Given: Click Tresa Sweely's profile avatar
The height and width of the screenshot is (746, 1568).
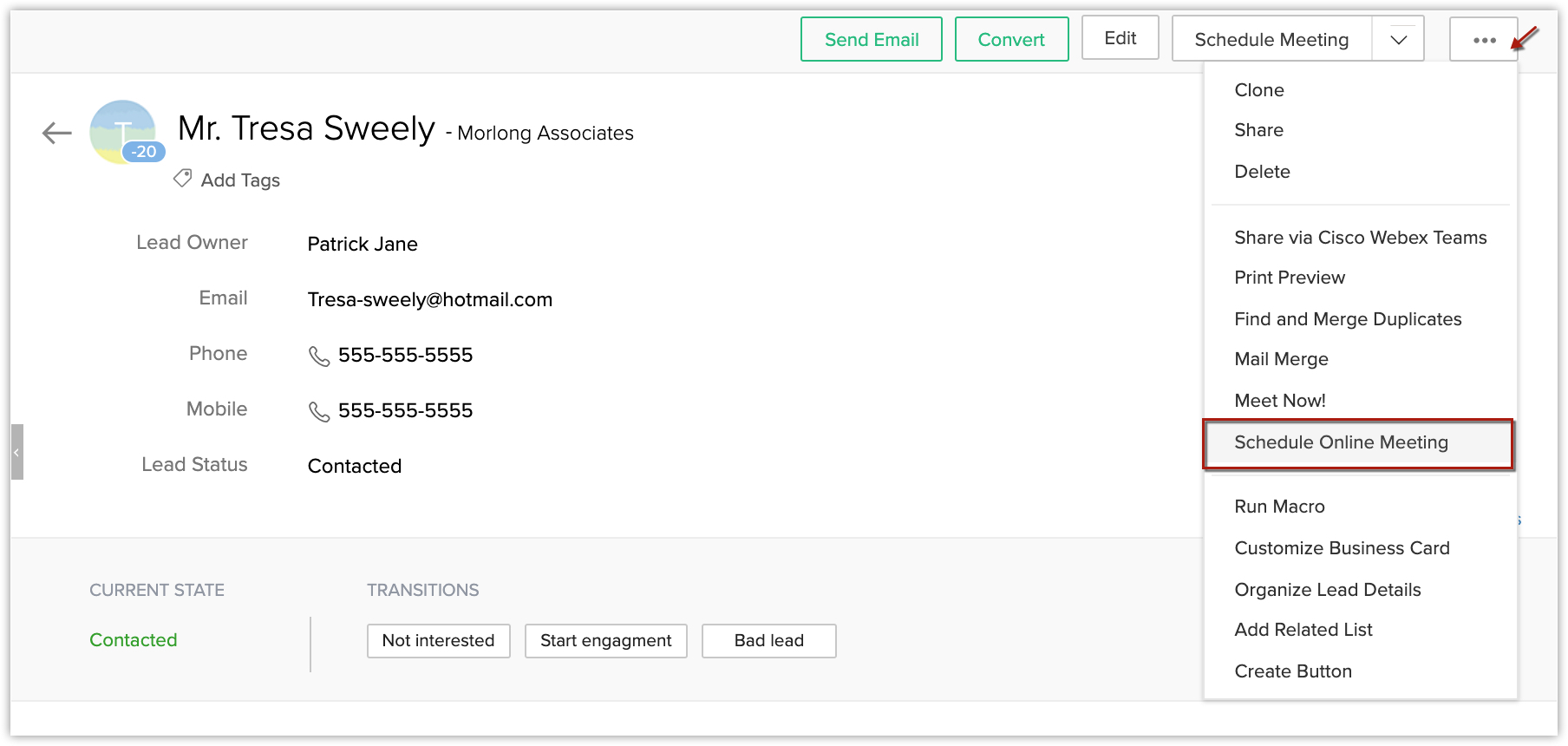Looking at the screenshot, I should tap(121, 128).
